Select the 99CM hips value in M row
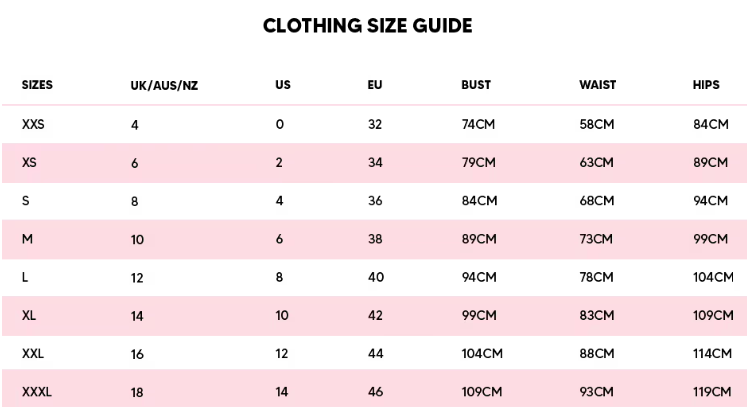747x407 pixels. pyautogui.click(x=710, y=239)
